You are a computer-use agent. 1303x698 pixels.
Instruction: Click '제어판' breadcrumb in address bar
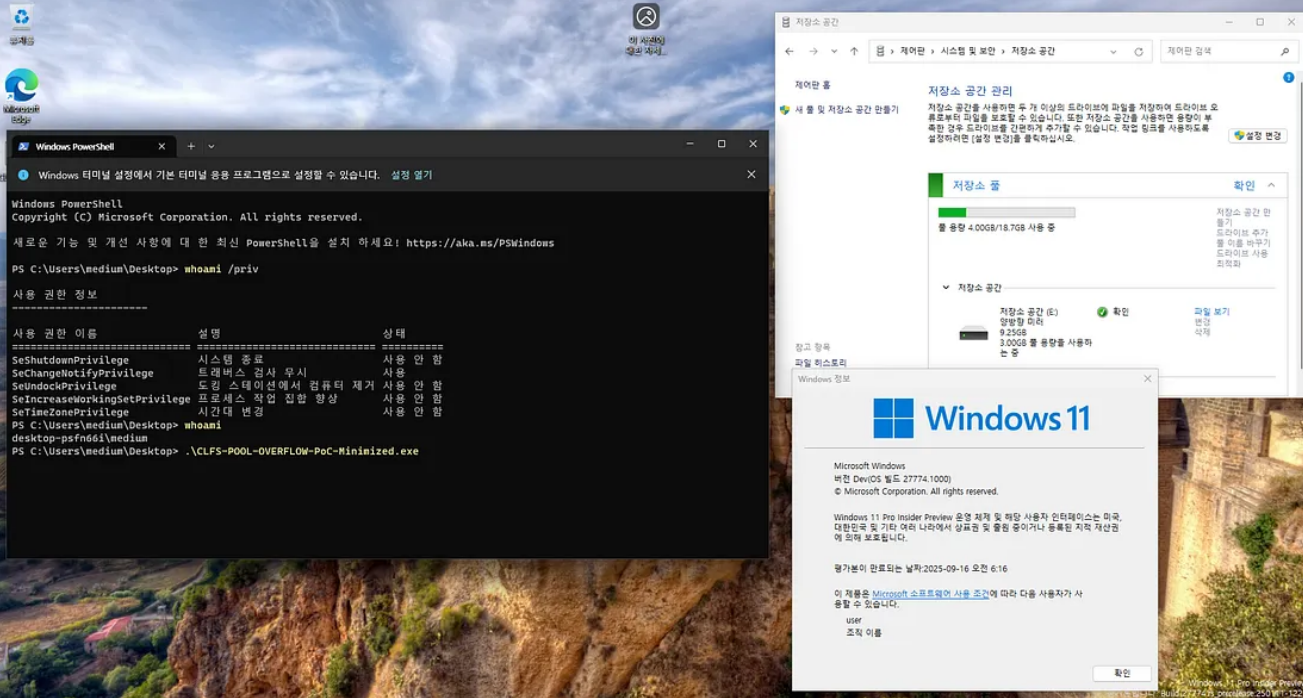913,51
